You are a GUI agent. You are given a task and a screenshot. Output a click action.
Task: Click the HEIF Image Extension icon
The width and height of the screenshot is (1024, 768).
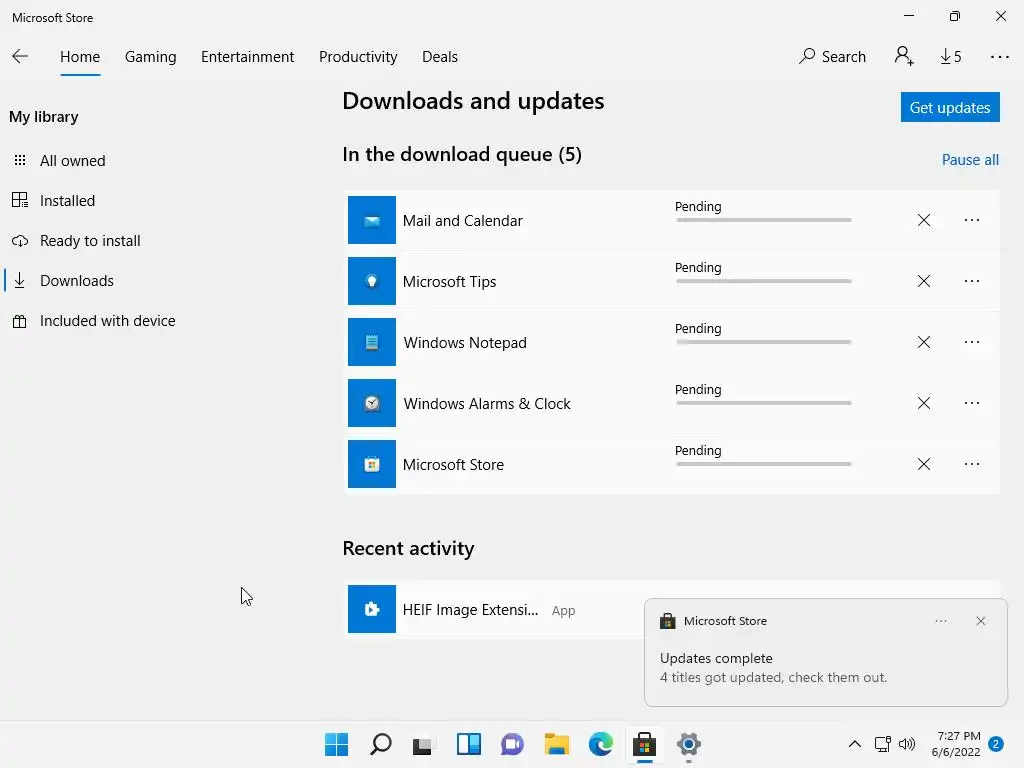click(x=372, y=609)
